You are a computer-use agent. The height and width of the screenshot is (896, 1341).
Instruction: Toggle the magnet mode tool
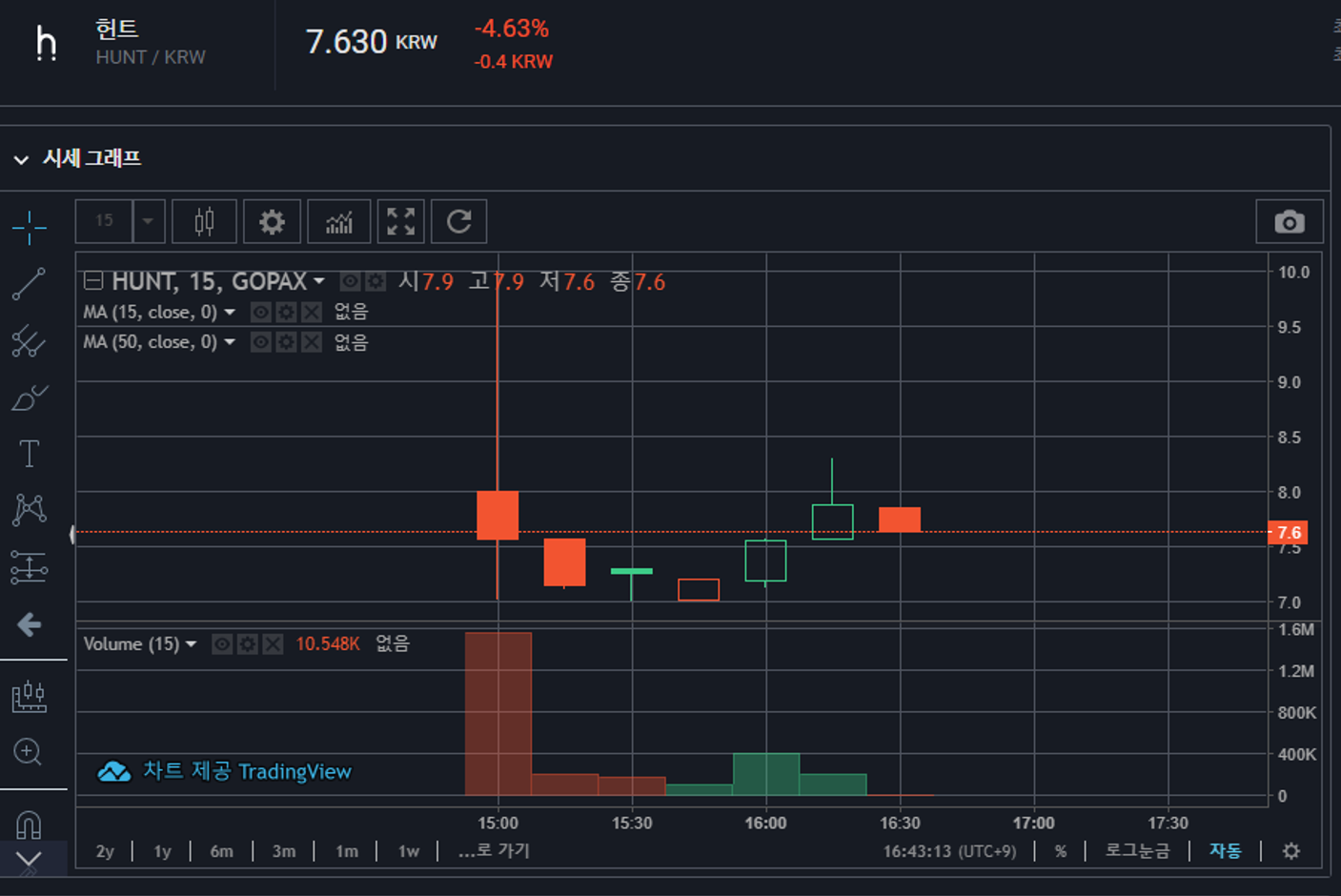[x=30, y=824]
